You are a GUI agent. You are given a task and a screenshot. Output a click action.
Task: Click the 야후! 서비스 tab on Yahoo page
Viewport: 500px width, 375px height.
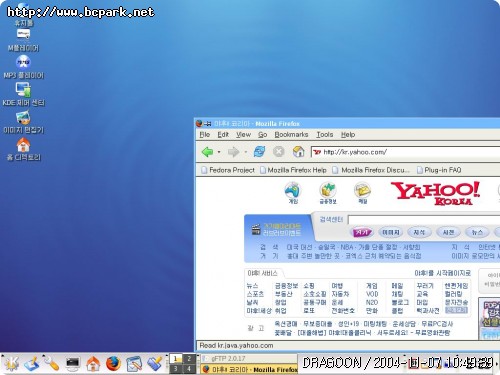click(x=263, y=273)
